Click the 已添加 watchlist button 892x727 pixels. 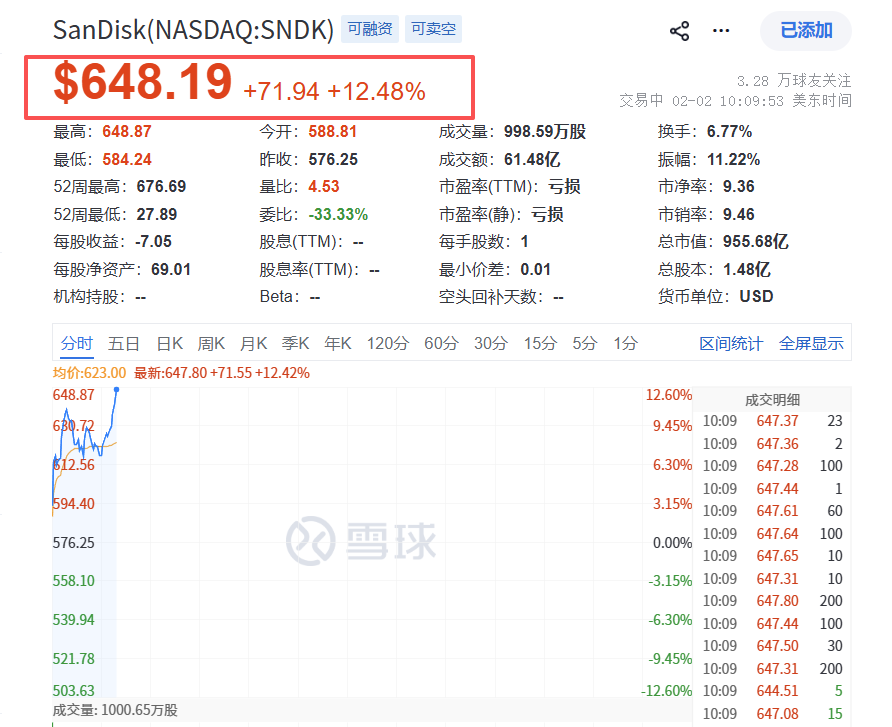pos(806,31)
